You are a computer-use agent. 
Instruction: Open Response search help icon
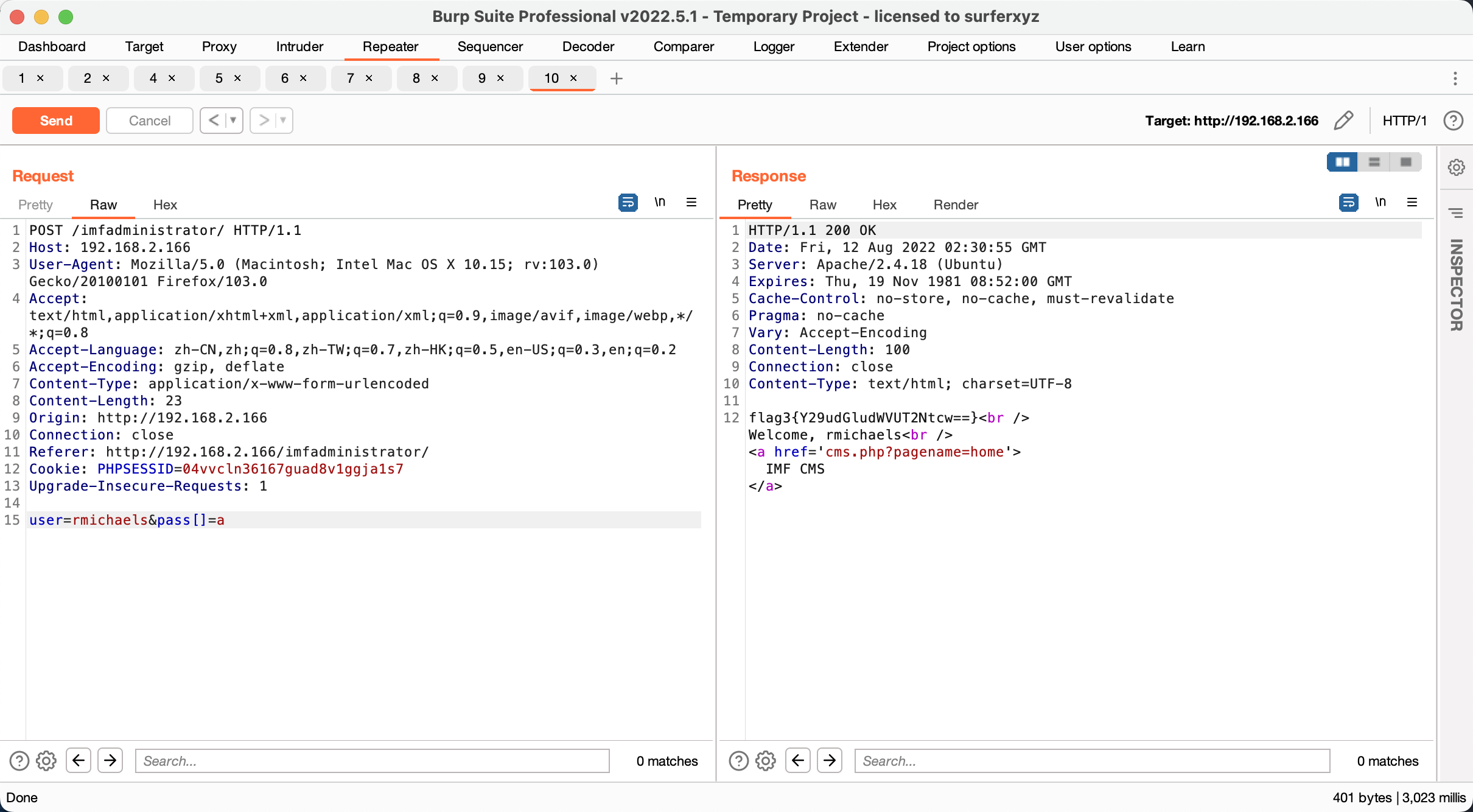pos(739,761)
